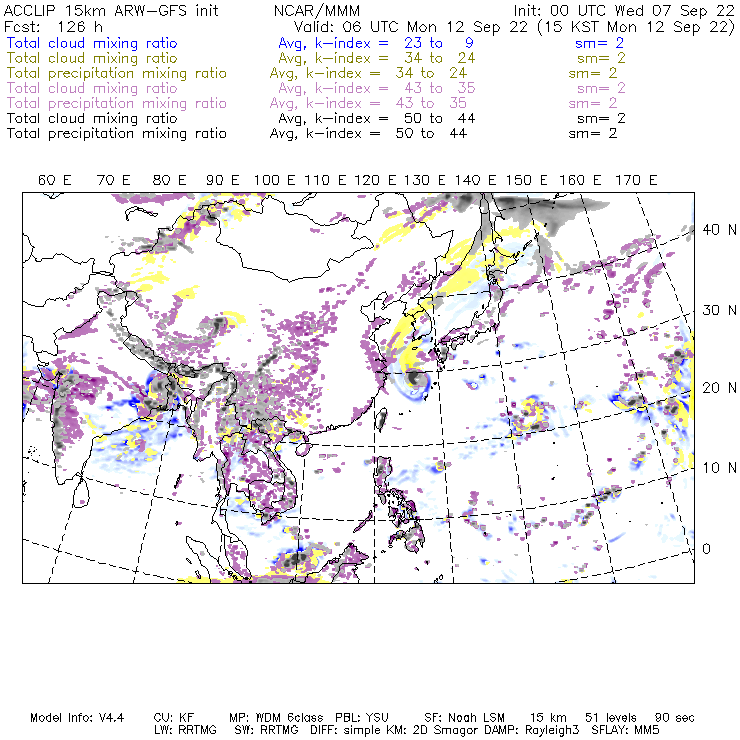Click the 'ACCLIP 15km ARW-GFS init' title text
This screenshot has width=740, height=740.
point(111,10)
